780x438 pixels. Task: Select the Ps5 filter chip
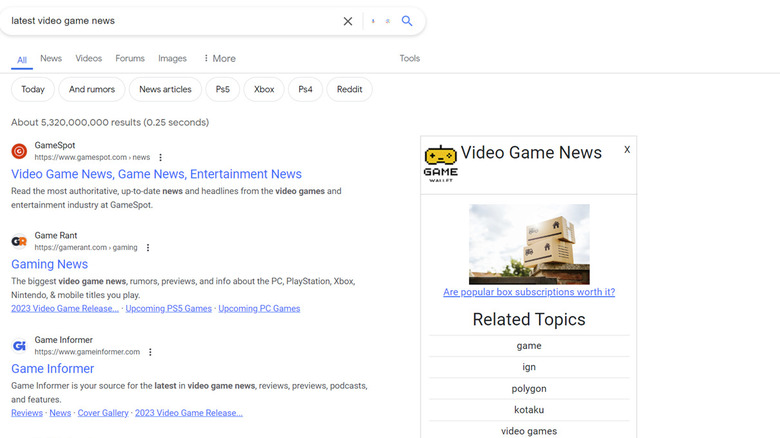point(222,90)
